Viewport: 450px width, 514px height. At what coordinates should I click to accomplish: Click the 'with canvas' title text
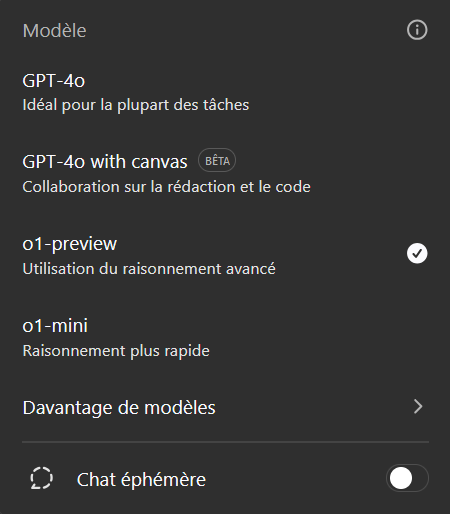pos(139,162)
